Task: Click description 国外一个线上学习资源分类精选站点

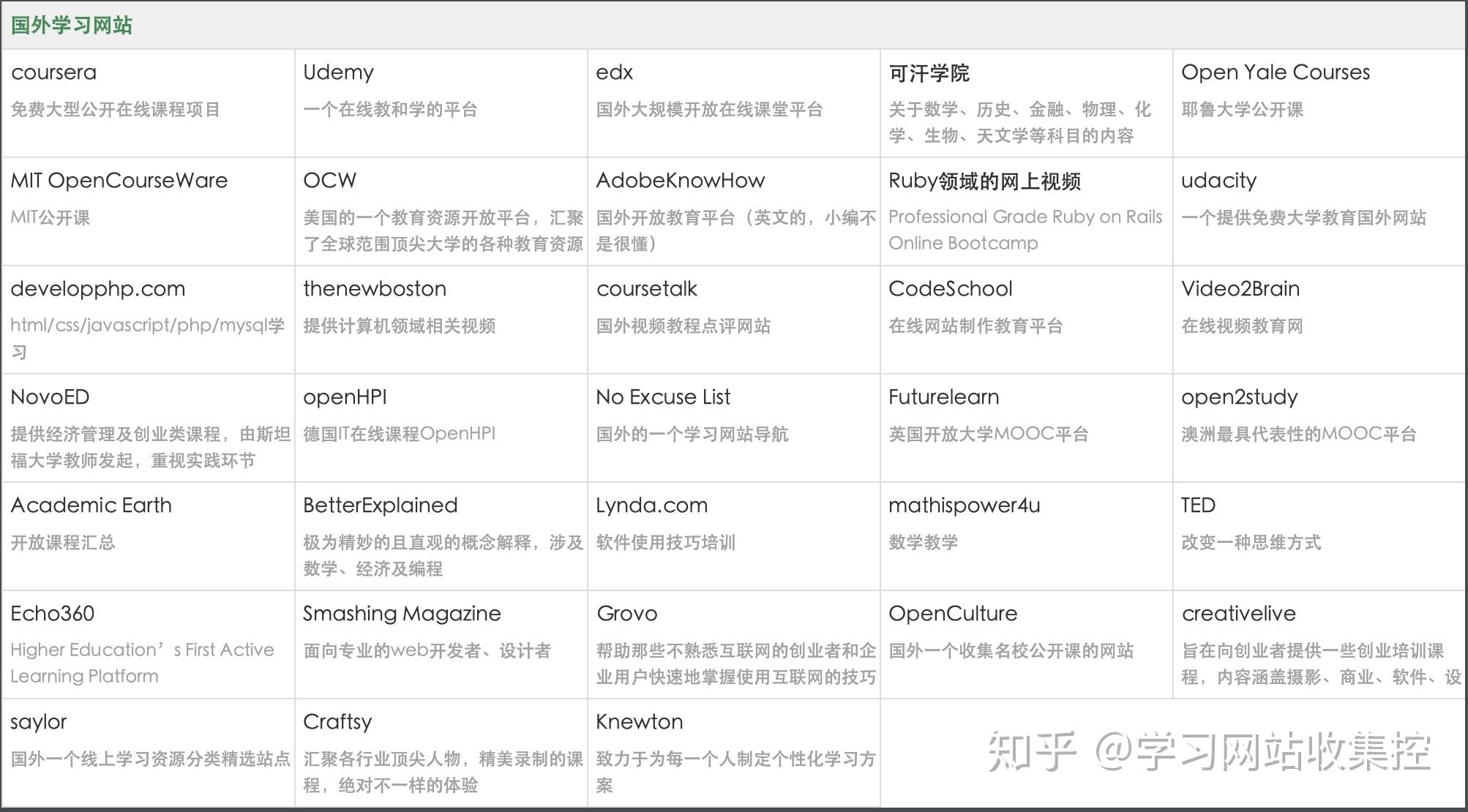Action: [x=150, y=759]
